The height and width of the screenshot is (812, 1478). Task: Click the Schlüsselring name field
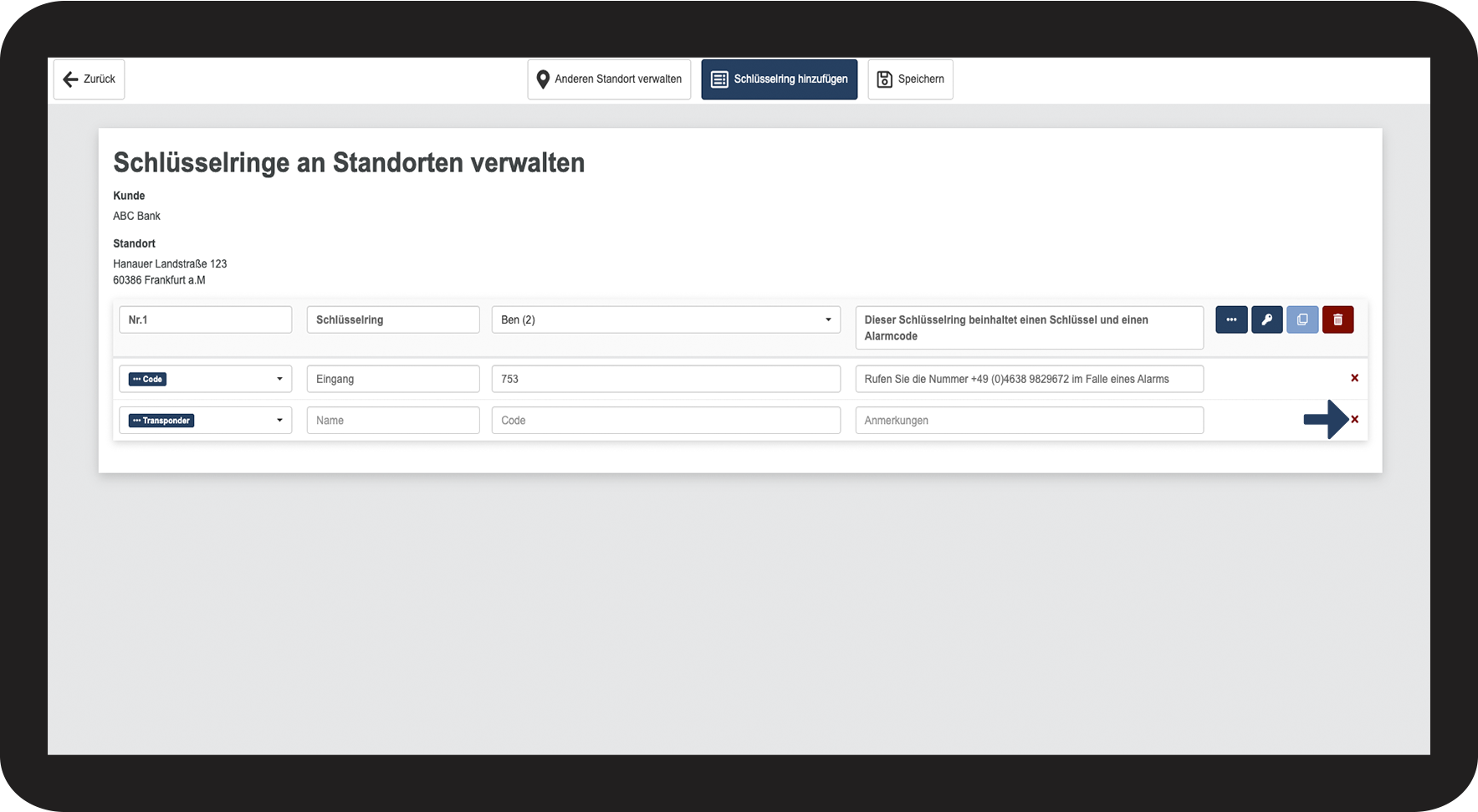[x=392, y=319]
